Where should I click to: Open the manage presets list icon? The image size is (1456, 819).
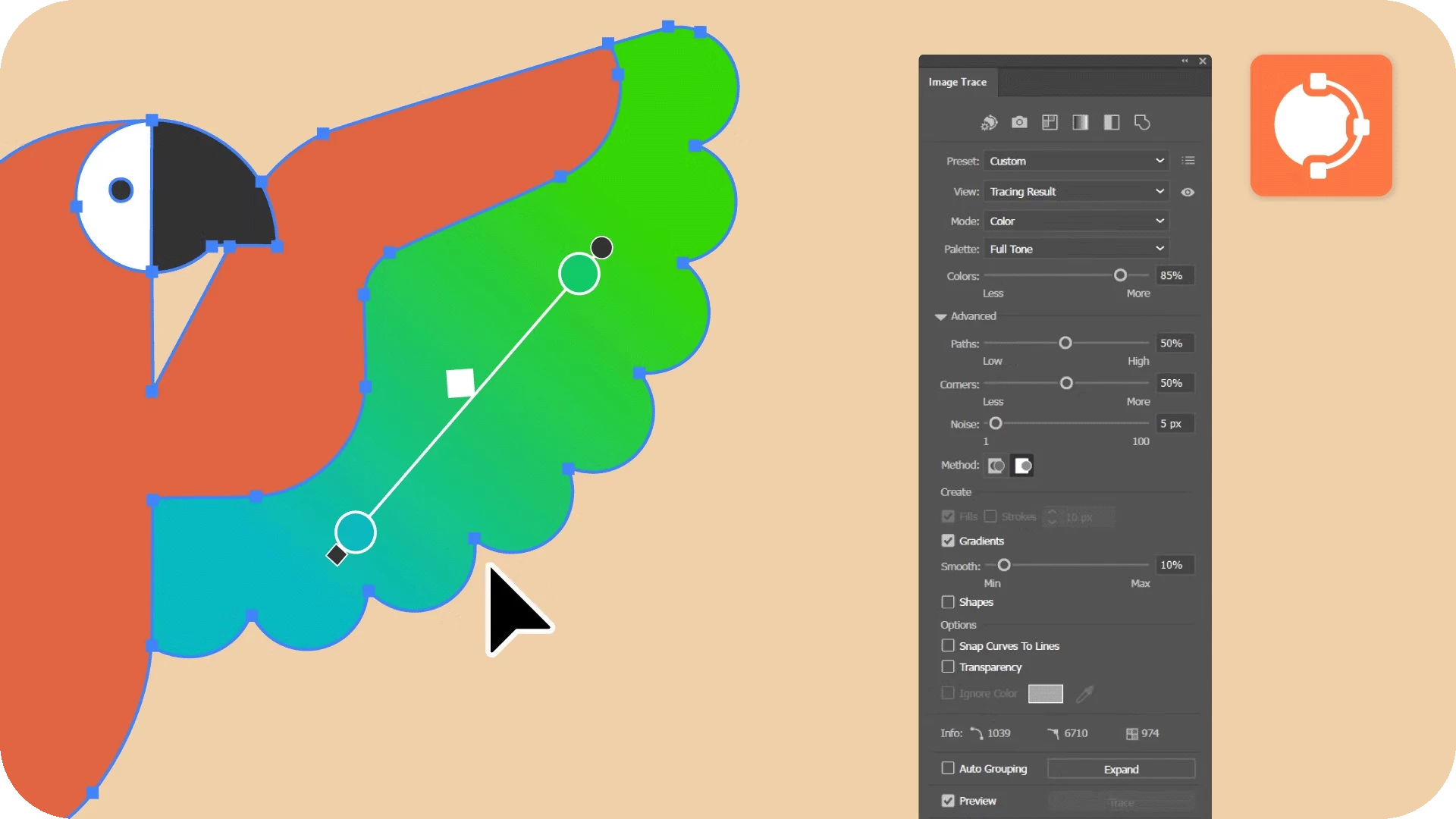[1188, 161]
